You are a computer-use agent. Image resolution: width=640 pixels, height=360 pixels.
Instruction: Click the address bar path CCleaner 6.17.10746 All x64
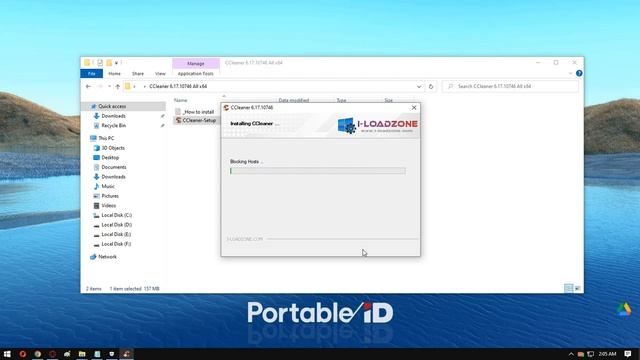point(178,87)
